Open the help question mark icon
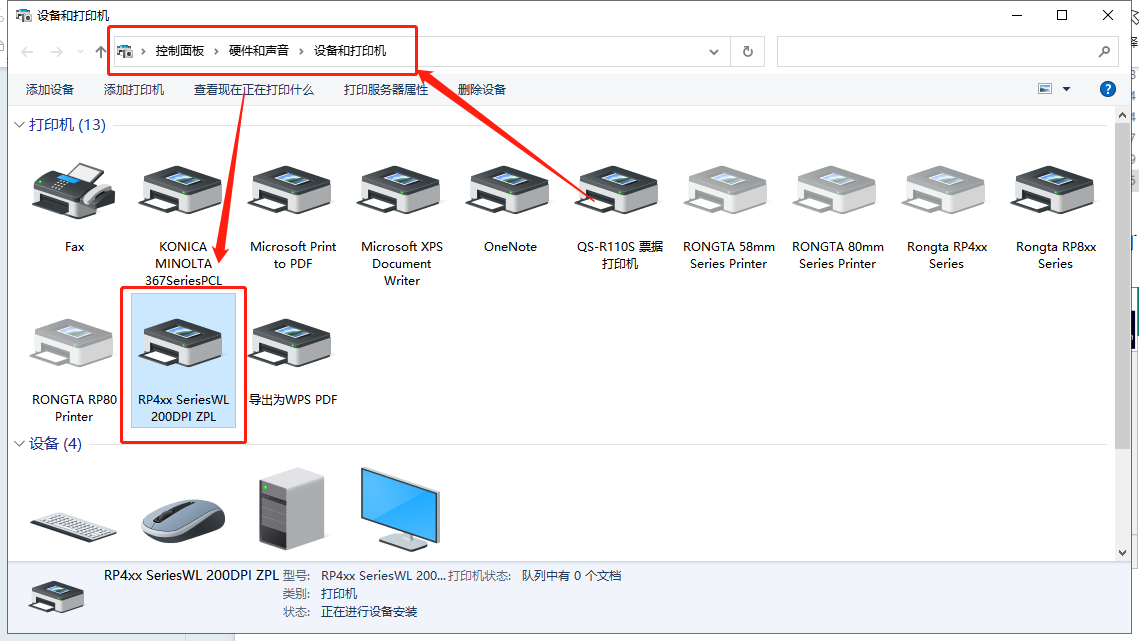Viewport: 1139px width, 641px height. [1108, 89]
